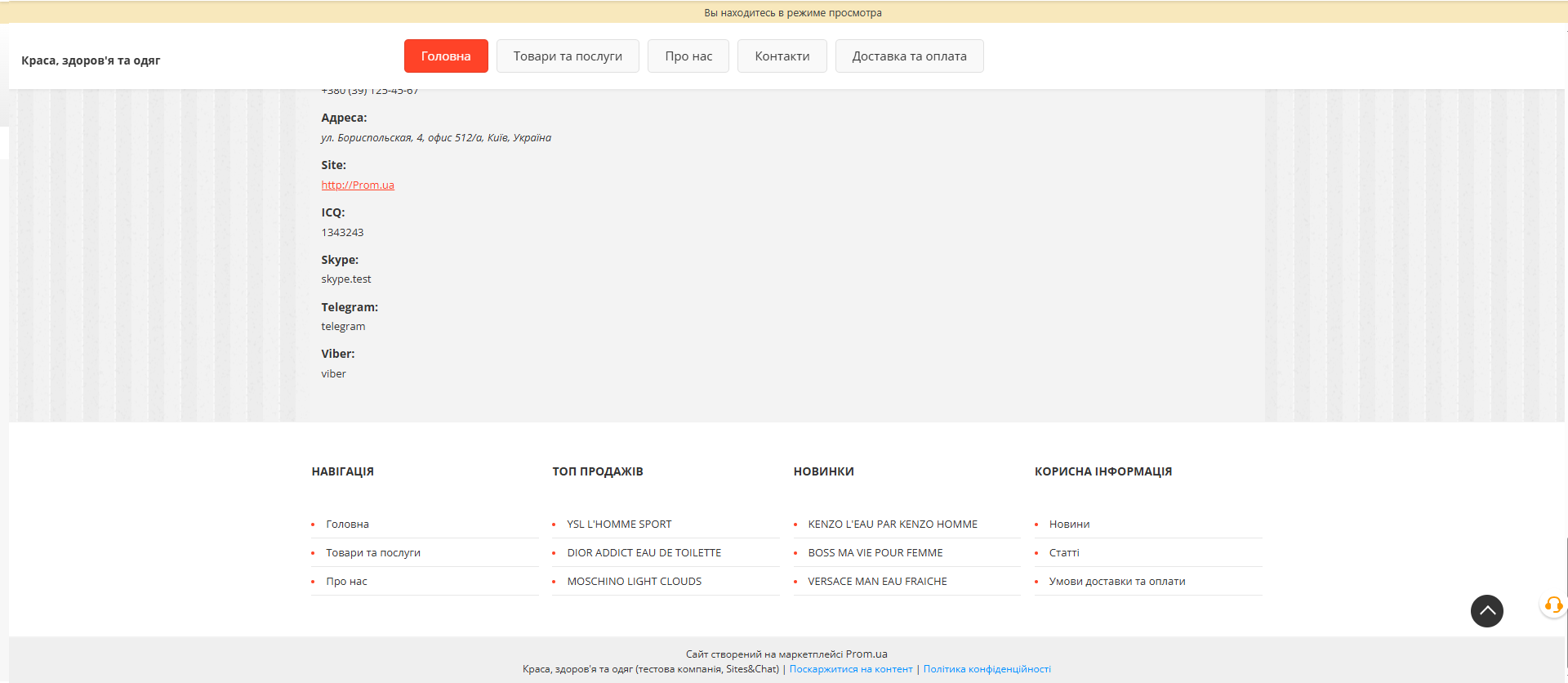Open VERSACE MAN EAU FRAICHE link
Screen dimensions: 1568x683
[877, 582]
